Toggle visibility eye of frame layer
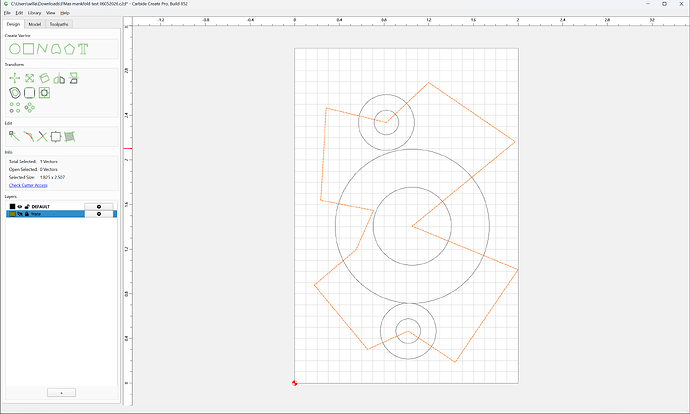 [20, 214]
